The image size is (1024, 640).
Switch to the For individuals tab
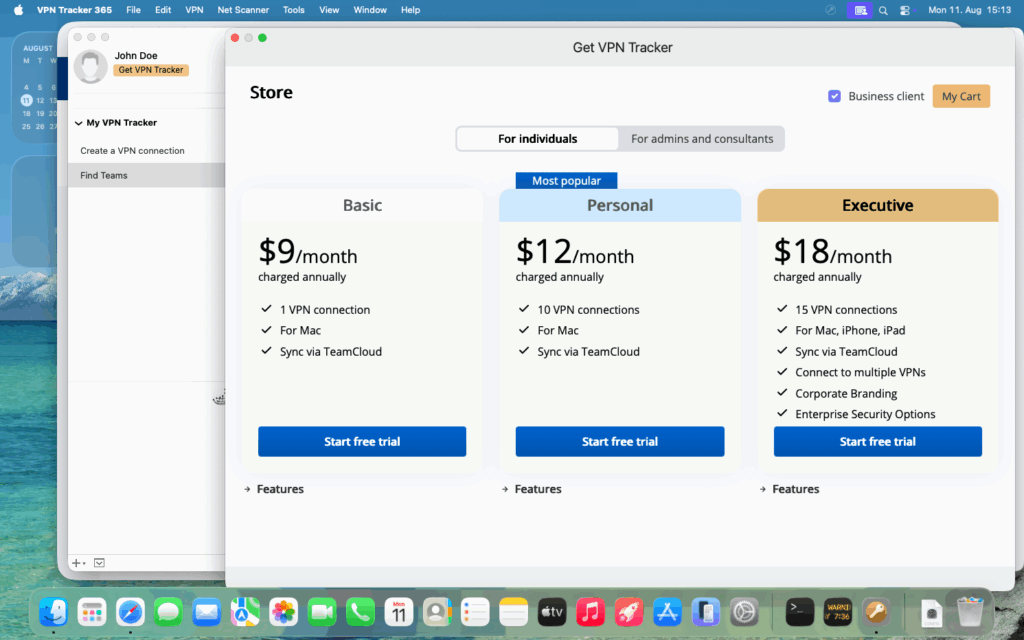(537, 138)
